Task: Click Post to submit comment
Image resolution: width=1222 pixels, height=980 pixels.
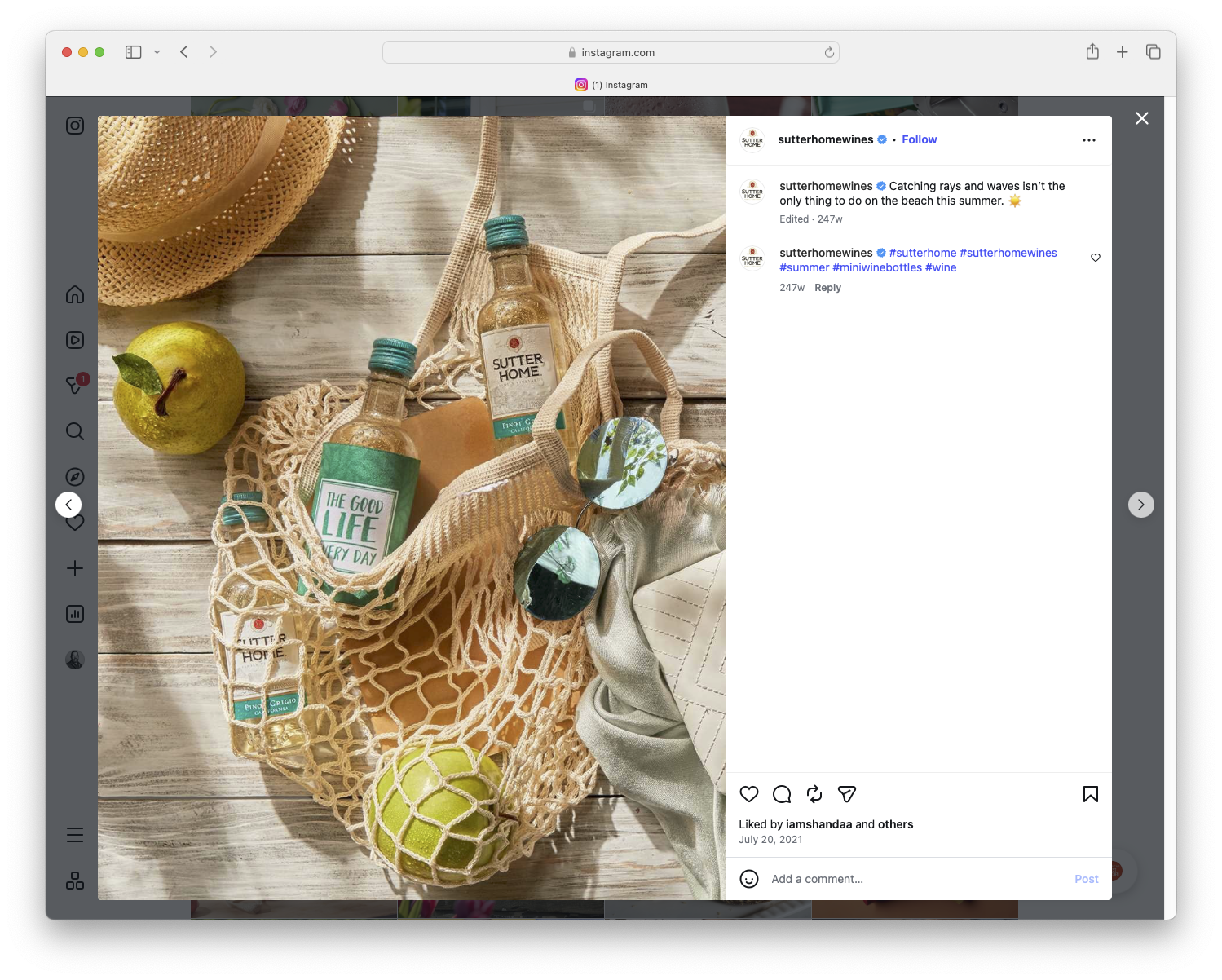Action: (1087, 879)
